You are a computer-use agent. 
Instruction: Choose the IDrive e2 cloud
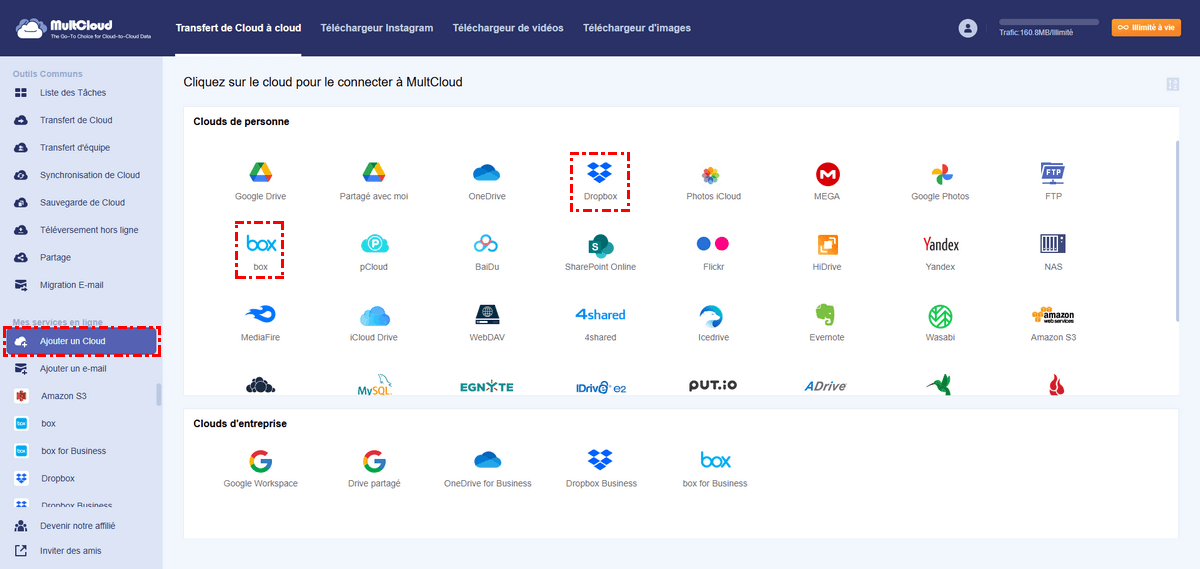coord(600,387)
